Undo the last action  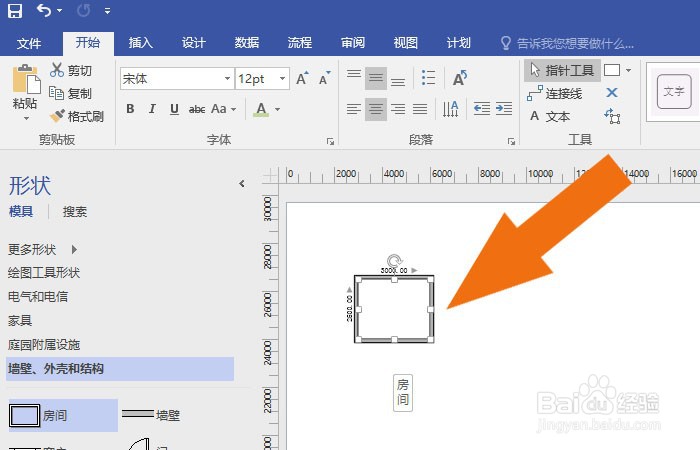[x=44, y=10]
